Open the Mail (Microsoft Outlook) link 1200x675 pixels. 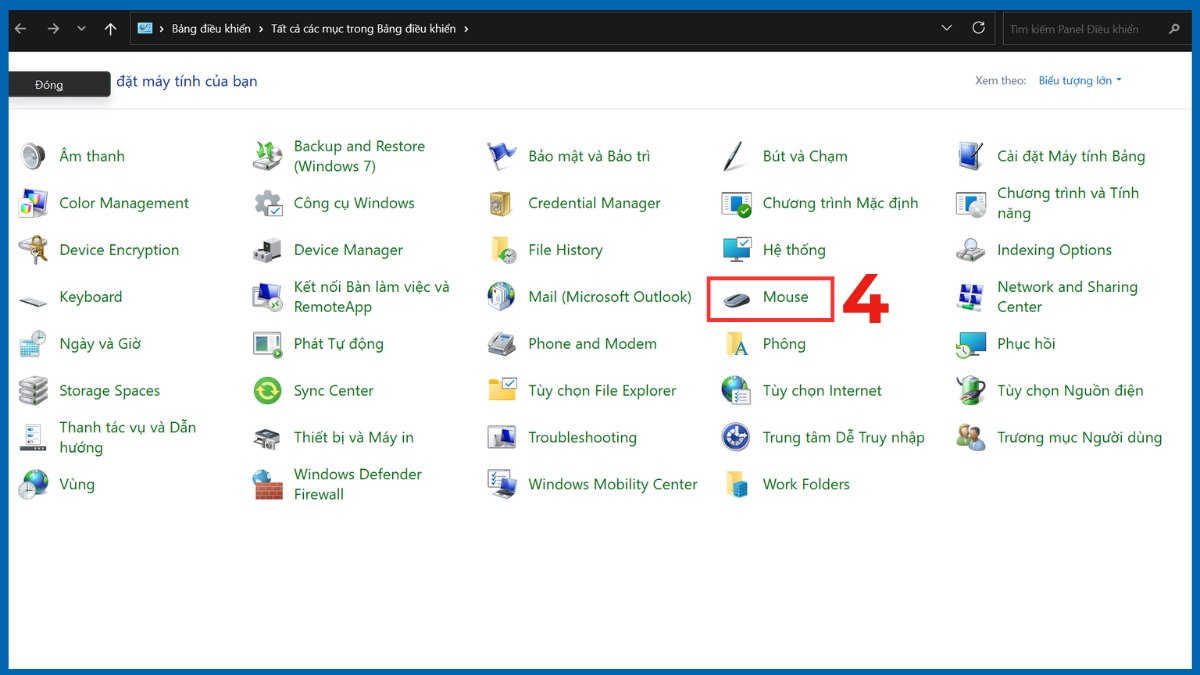(610, 297)
